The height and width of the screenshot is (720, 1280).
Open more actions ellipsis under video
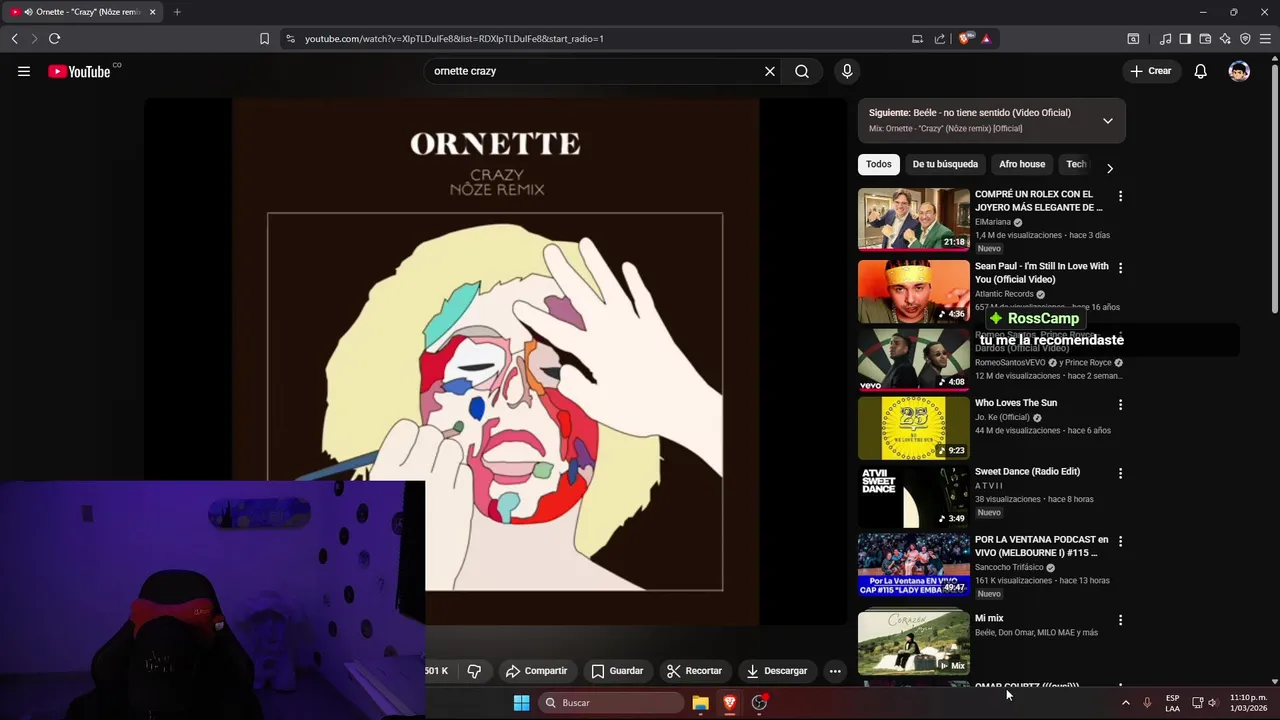coord(835,671)
